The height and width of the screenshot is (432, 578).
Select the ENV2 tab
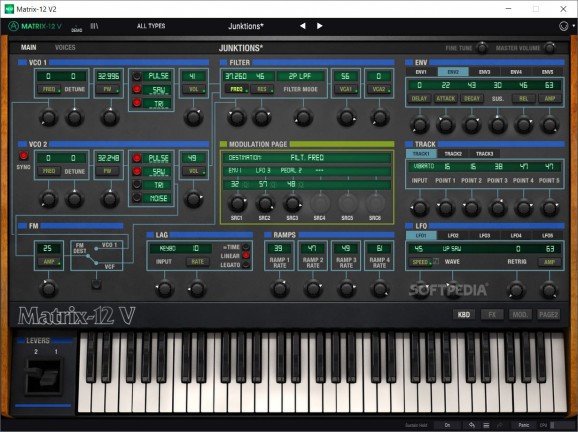pos(453,72)
